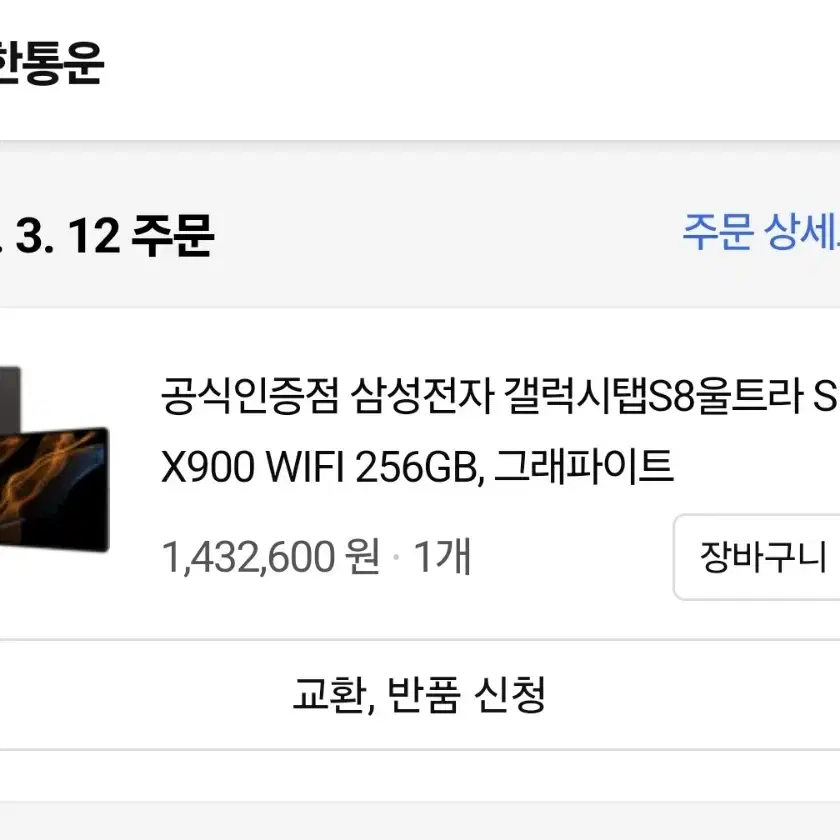Click the 공식인증점 label in the product title

click(x=250, y=396)
